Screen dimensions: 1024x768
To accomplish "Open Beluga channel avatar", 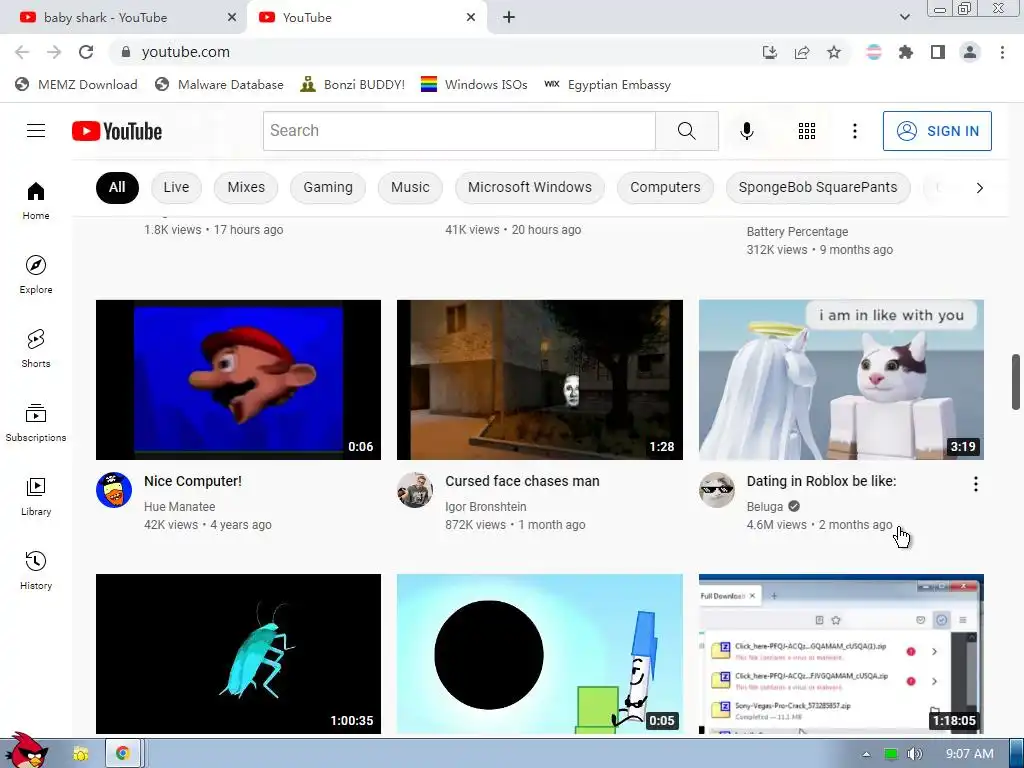I will coord(716,490).
